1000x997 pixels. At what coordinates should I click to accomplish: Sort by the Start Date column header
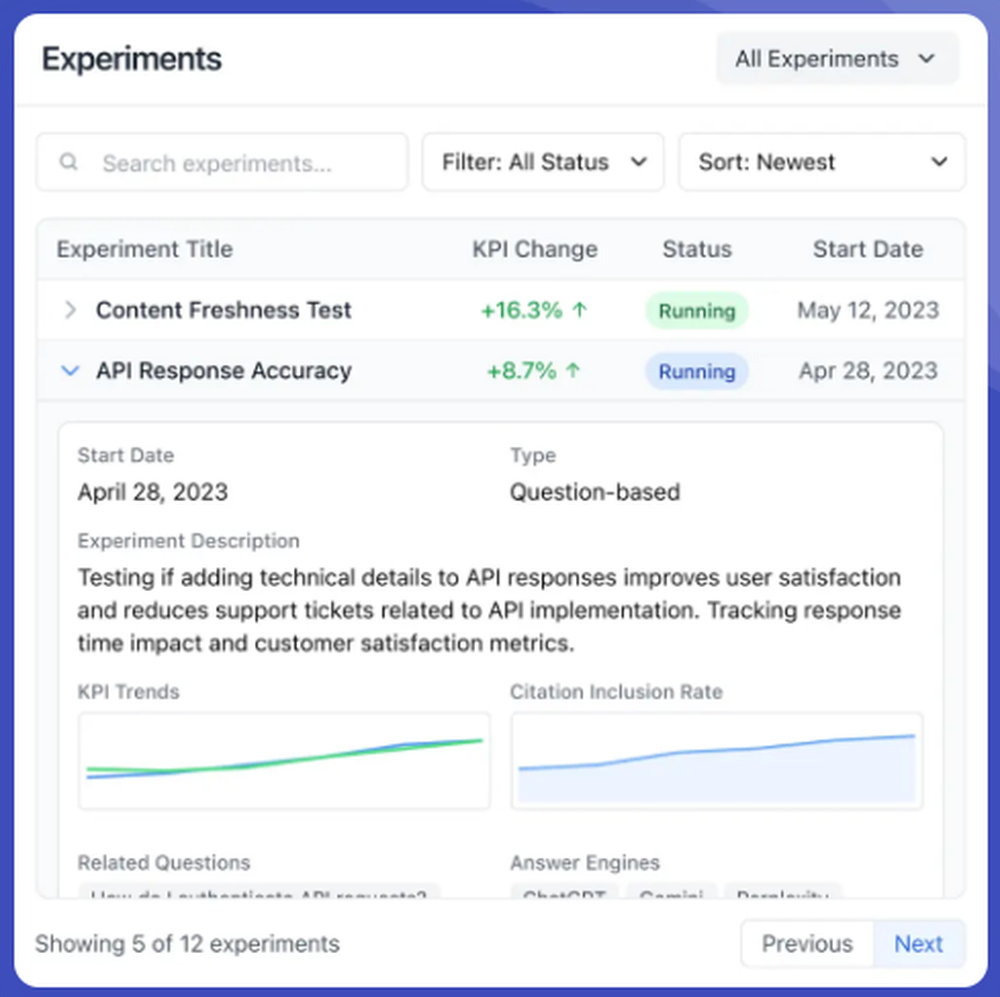[867, 249]
